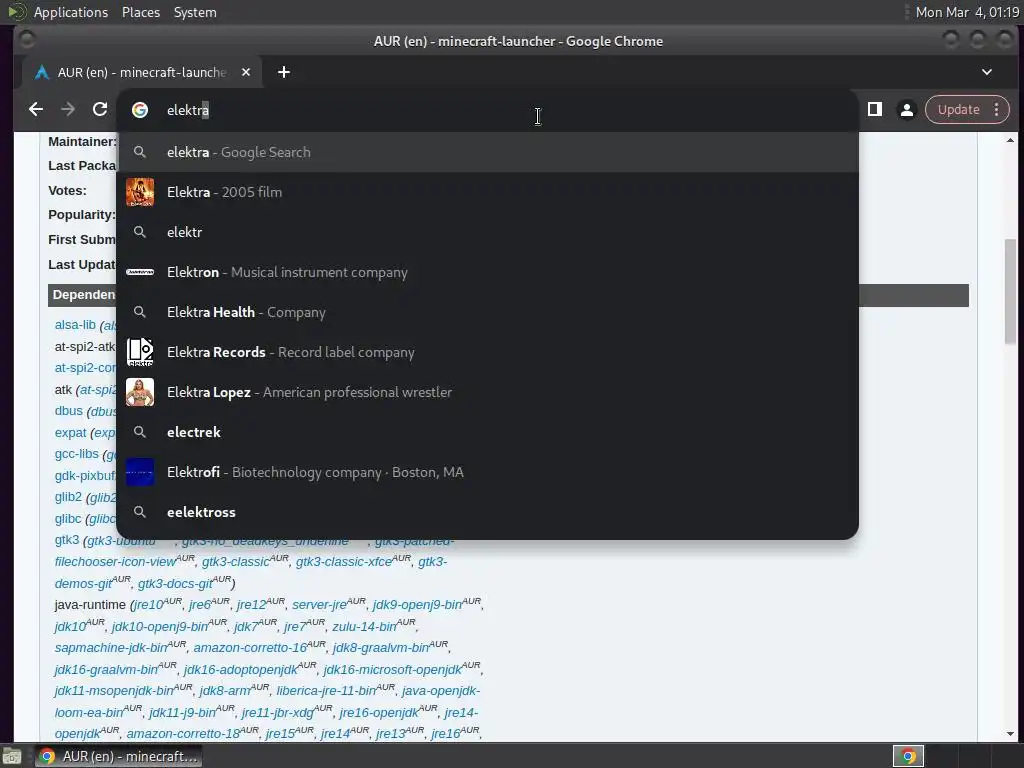Screen dimensions: 1024x768
Task: Click the Elektra Records logo thumbnail
Action: tap(140, 352)
